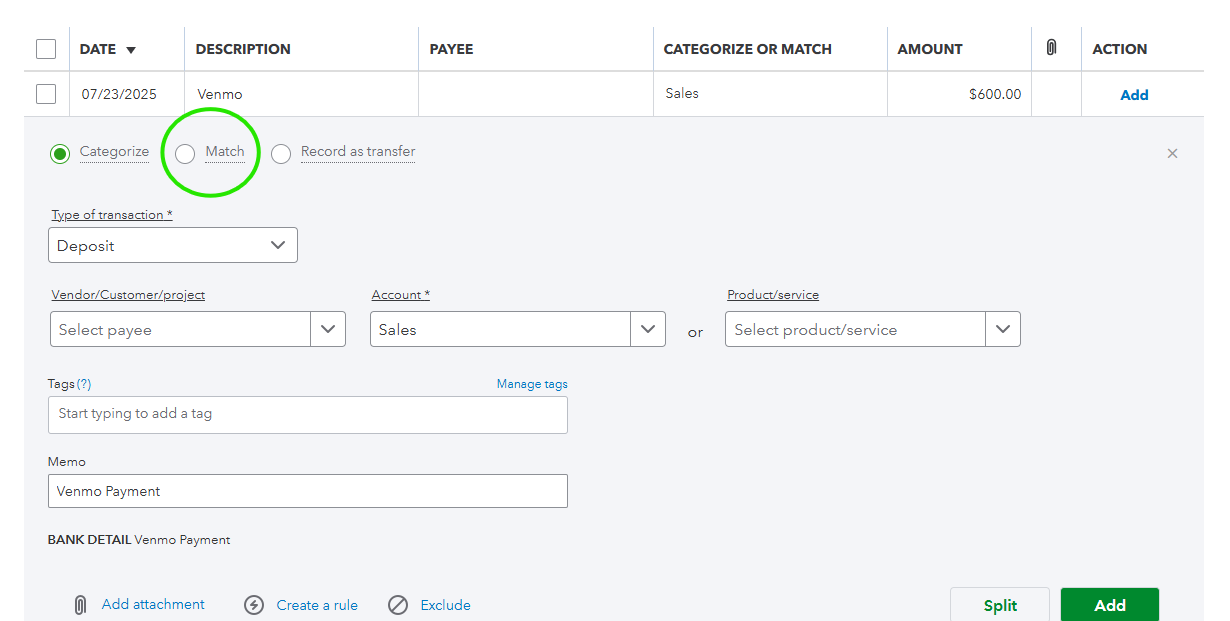Screen dimensions: 1230x621
Task: Click the Tags input field
Action: [x=308, y=414]
